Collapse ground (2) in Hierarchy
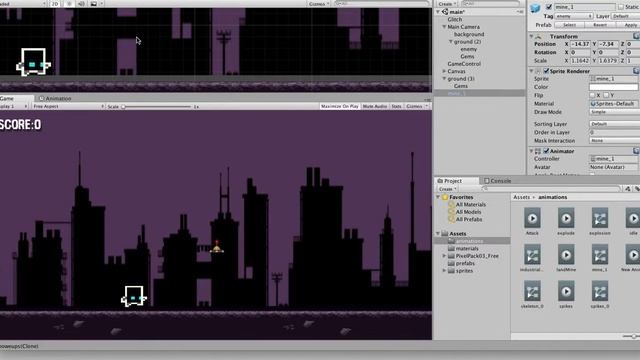Screen dimensions: 640x360 [x=451, y=42]
